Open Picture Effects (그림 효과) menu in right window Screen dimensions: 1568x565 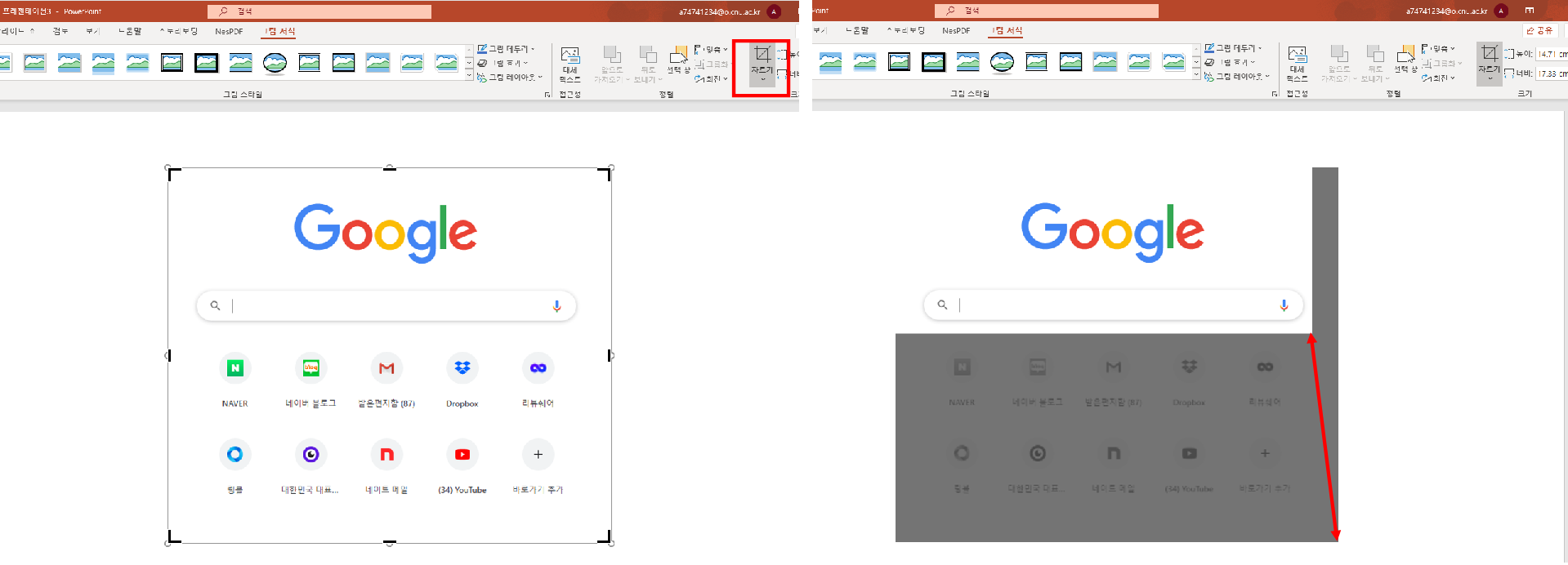click(x=1230, y=62)
